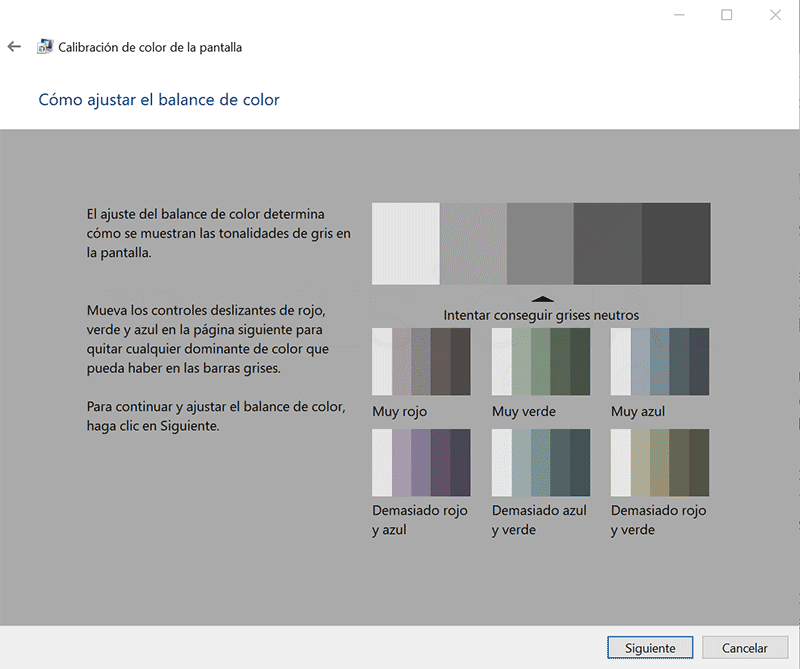The width and height of the screenshot is (800, 669).
Task: Click the Muy azul sample bars
Action: (660, 362)
